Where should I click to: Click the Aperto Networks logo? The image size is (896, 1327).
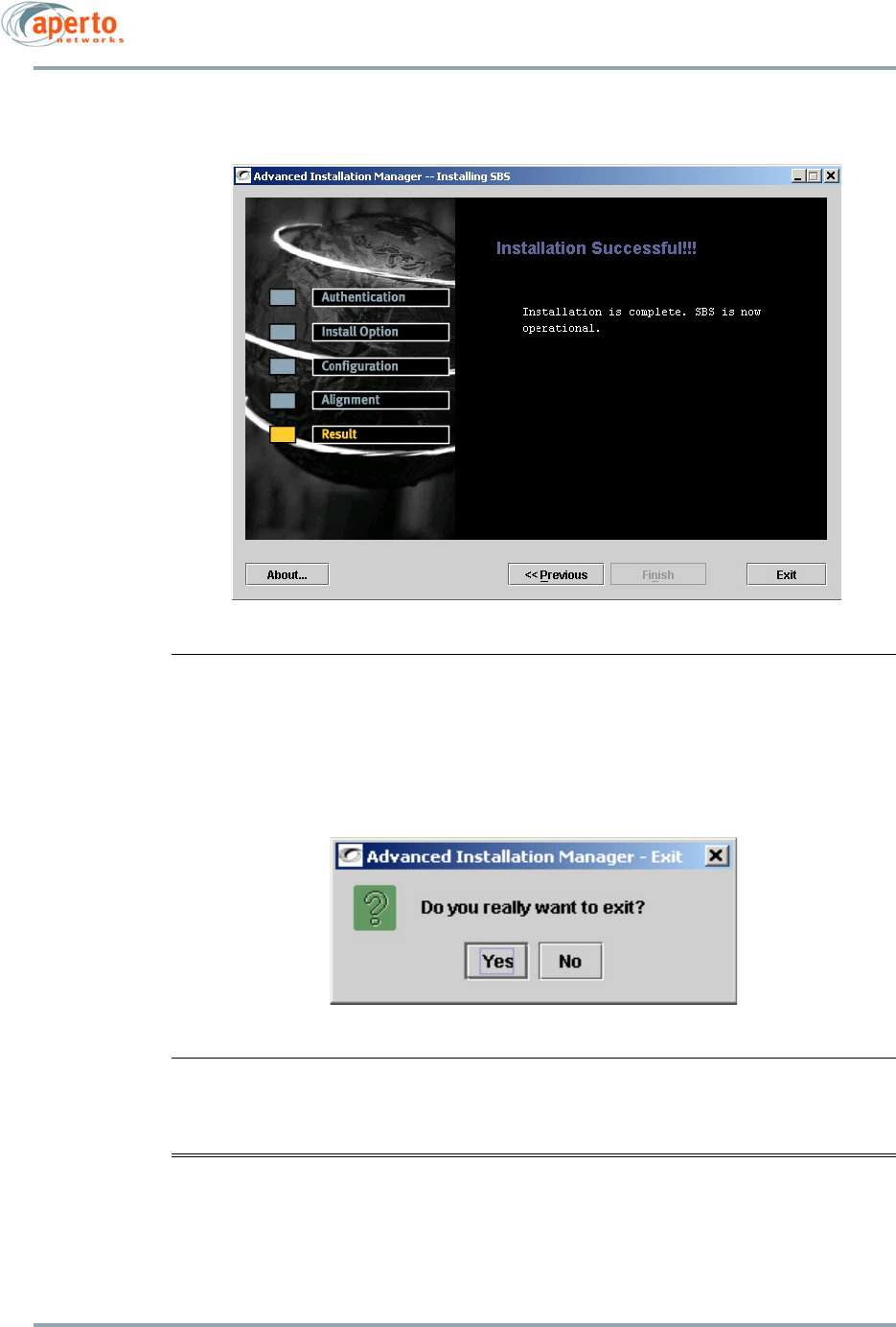pos(63,25)
